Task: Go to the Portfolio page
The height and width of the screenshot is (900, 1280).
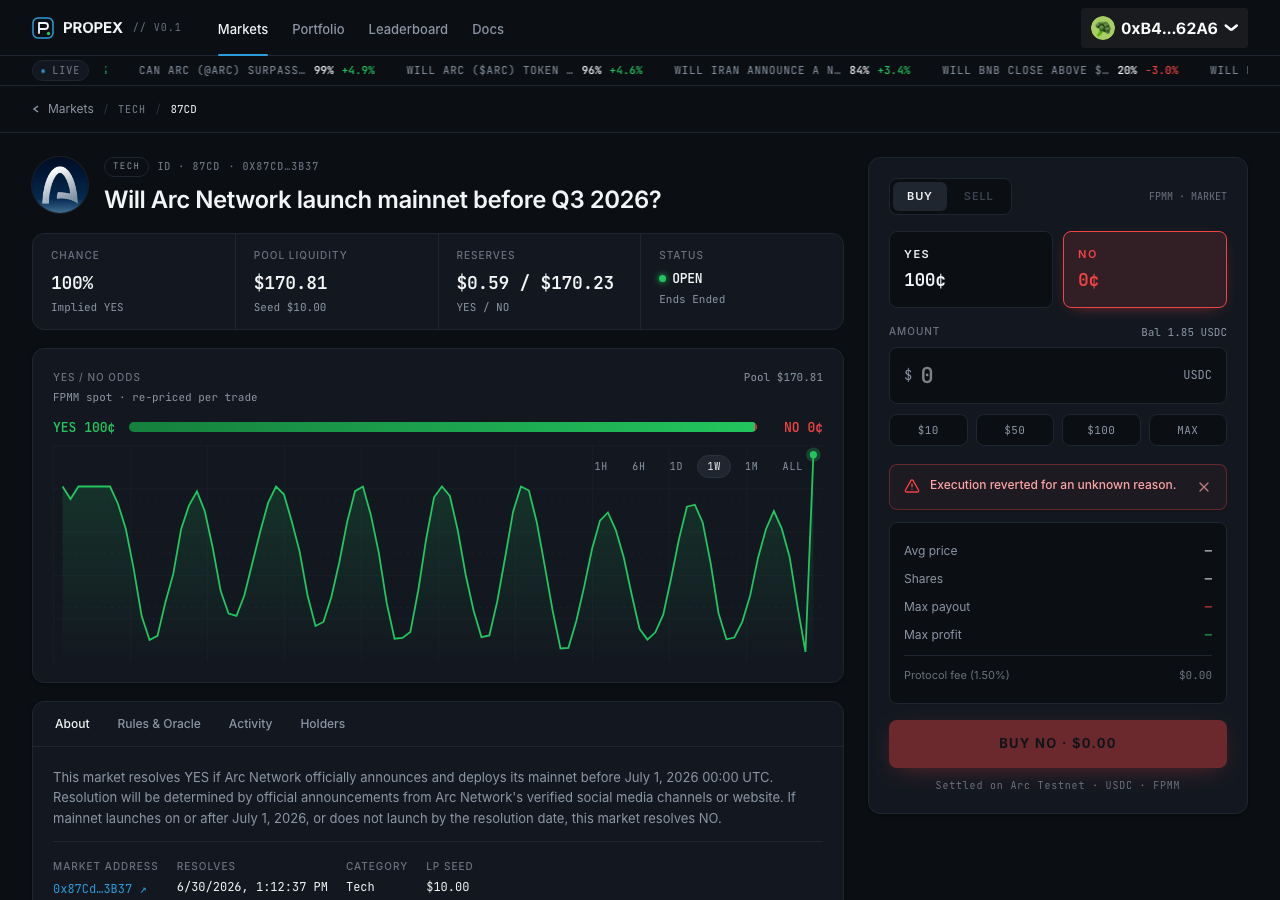Action: 318,29
